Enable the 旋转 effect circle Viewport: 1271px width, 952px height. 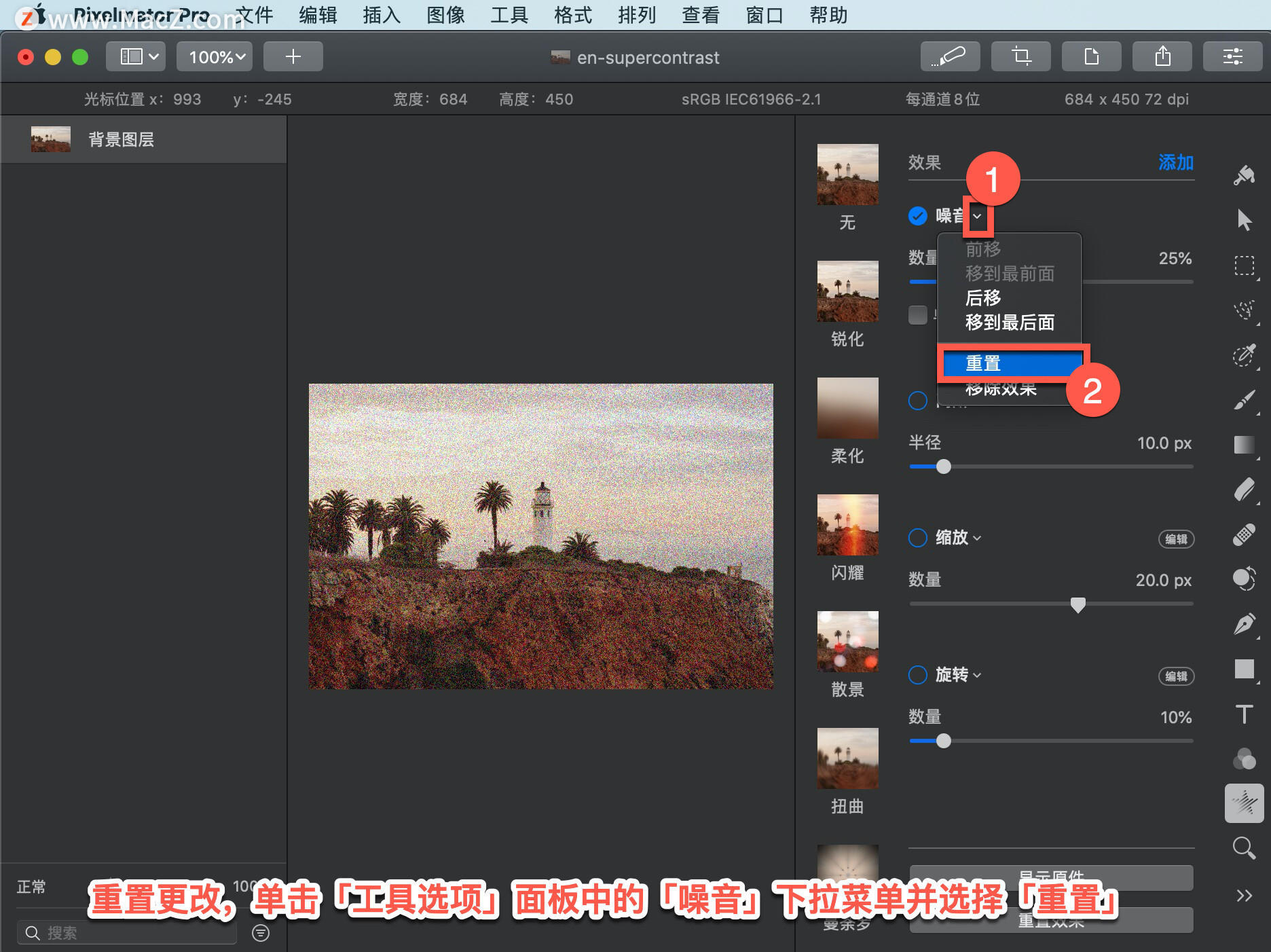point(918,675)
